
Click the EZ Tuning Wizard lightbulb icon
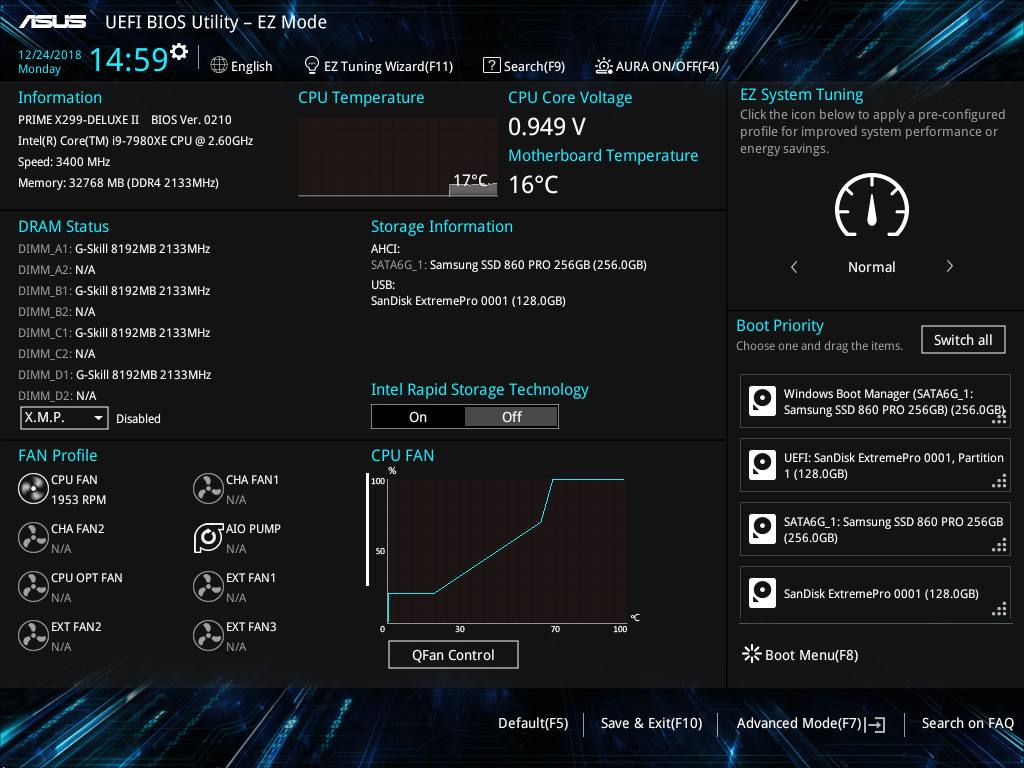click(x=312, y=65)
